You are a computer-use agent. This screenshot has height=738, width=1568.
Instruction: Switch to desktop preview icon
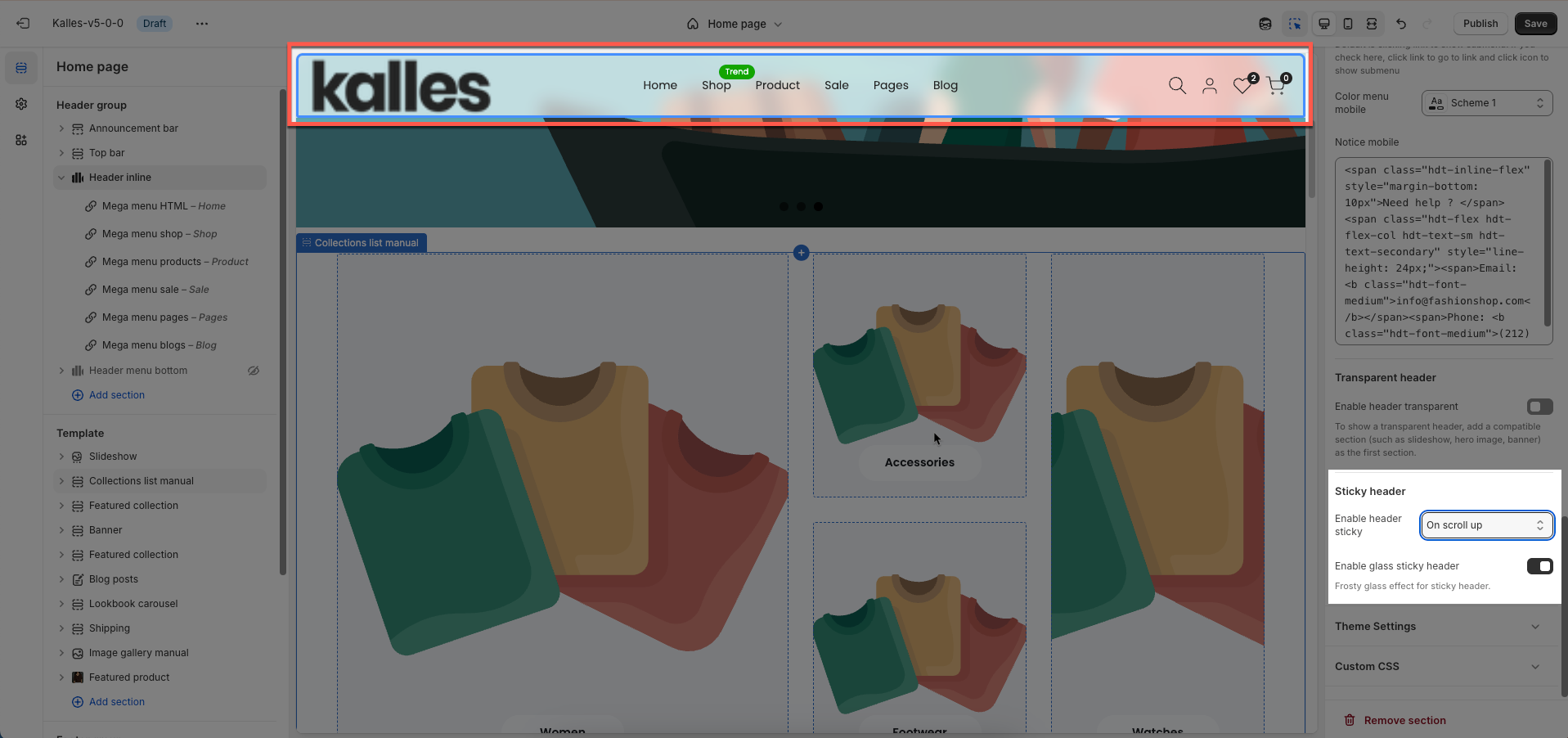pyautogui.click(x=1324, y=24)
